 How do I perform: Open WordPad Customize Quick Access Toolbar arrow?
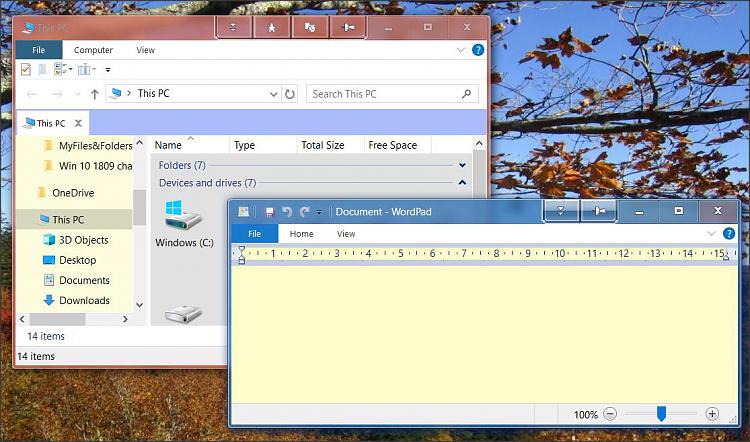point(319,212)
